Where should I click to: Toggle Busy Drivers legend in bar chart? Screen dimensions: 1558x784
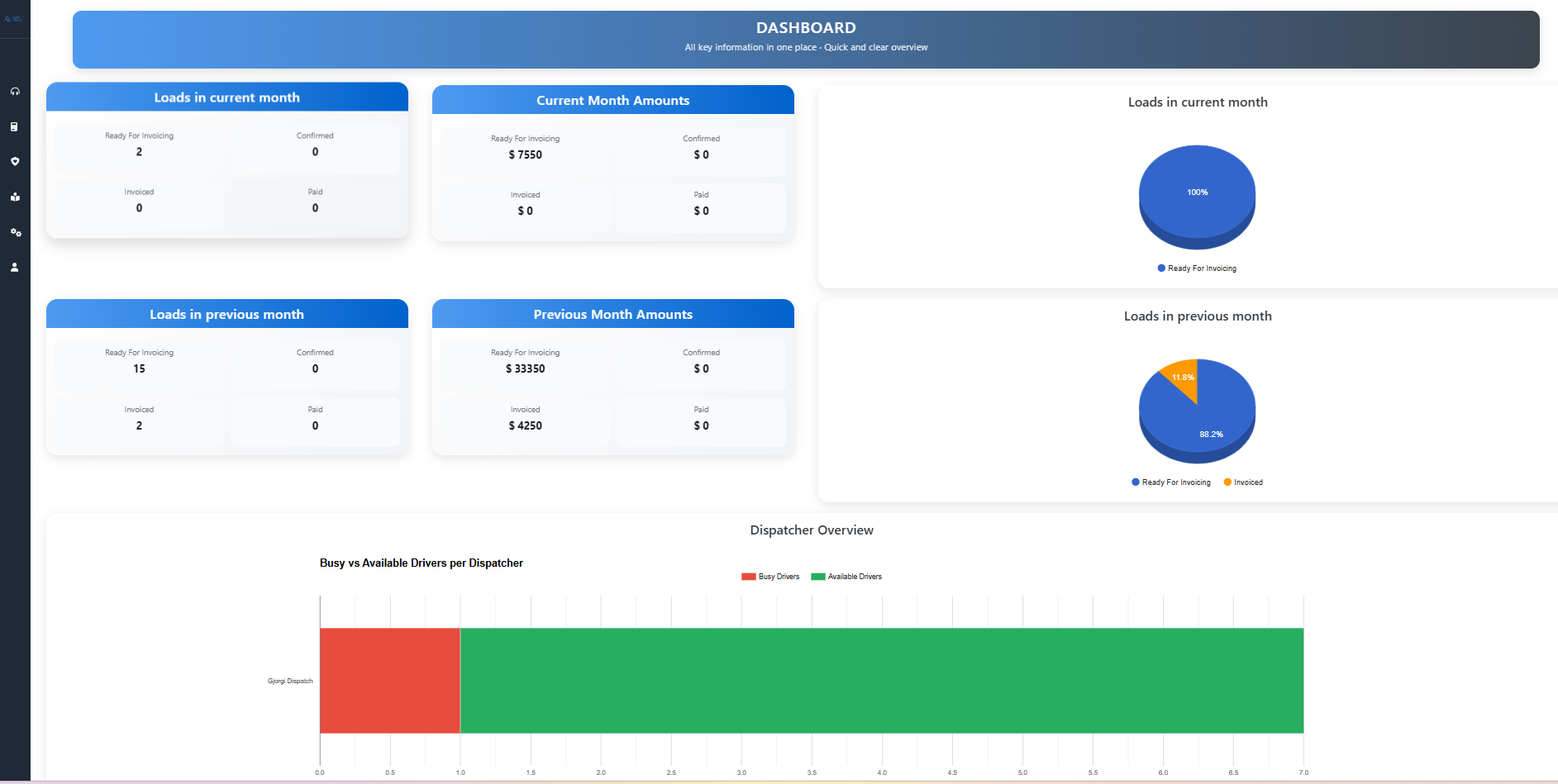770,577
